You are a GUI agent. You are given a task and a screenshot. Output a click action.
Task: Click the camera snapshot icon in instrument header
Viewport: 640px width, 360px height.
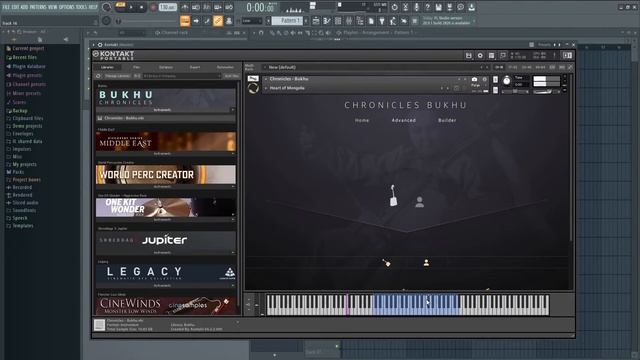474,79
